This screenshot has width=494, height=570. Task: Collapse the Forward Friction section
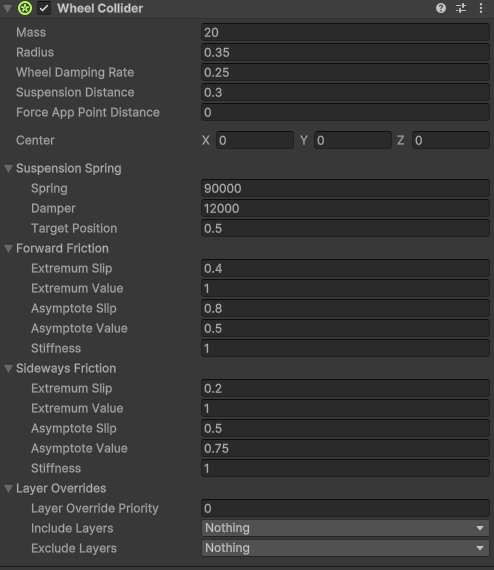[x=8, y=249]
